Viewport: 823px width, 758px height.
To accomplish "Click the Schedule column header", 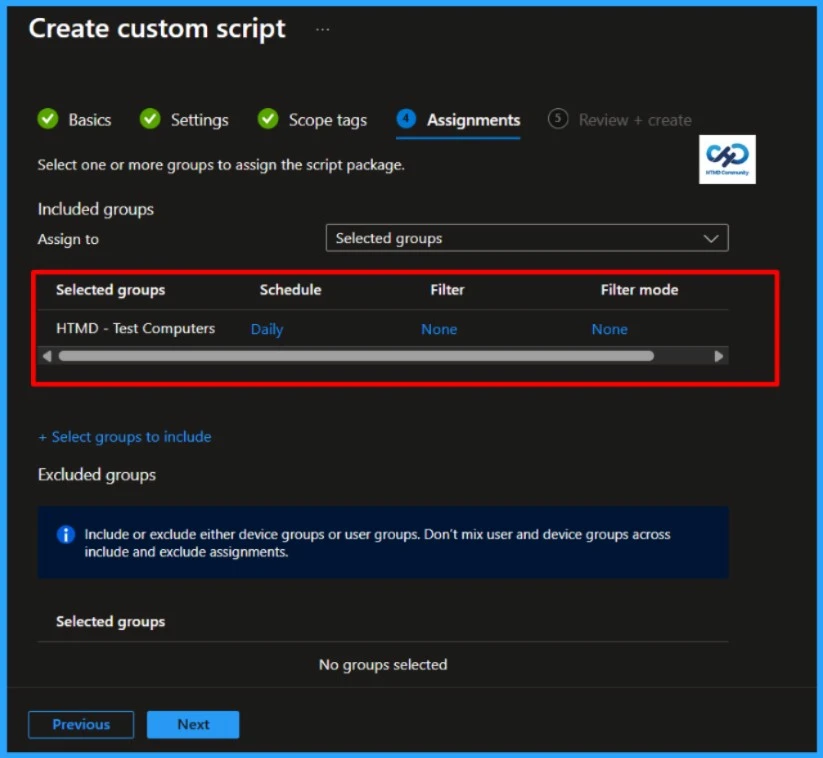I will [290, 290].
